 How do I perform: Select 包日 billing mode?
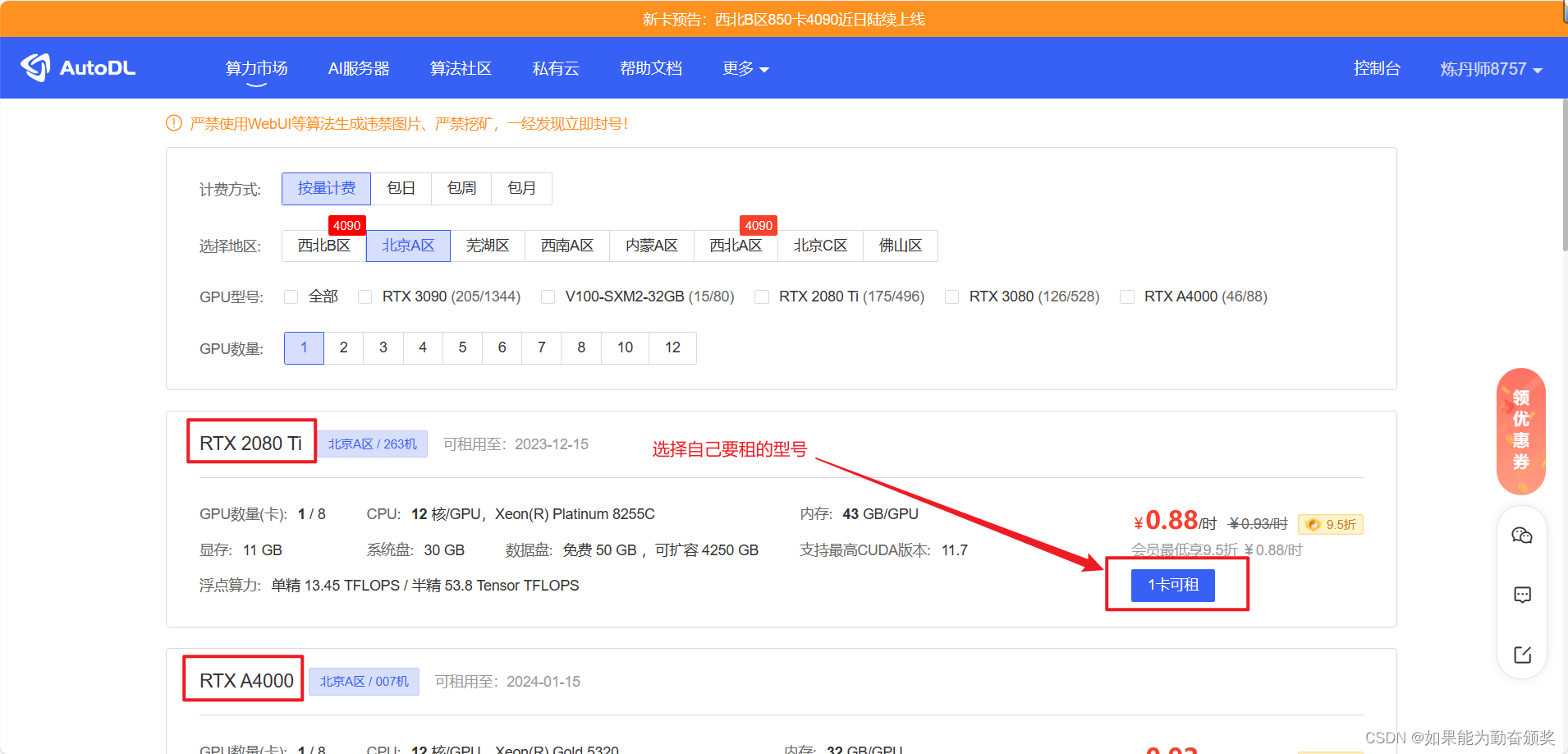click(401, 188)
